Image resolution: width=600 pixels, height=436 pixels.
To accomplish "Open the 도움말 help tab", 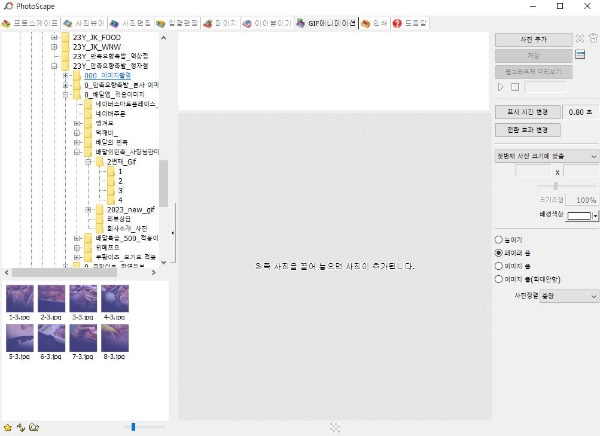I will (x=410, y=23).
